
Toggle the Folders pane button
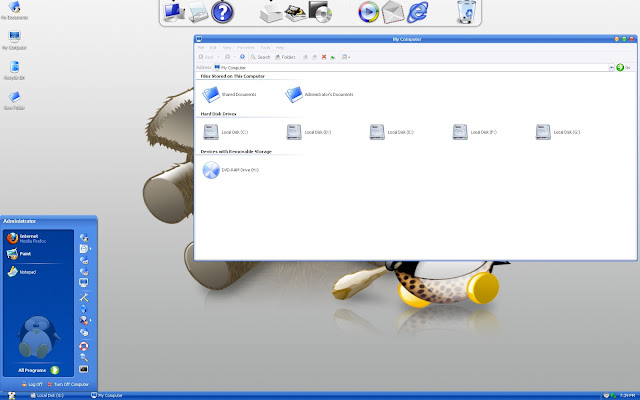tap(285, 57)
